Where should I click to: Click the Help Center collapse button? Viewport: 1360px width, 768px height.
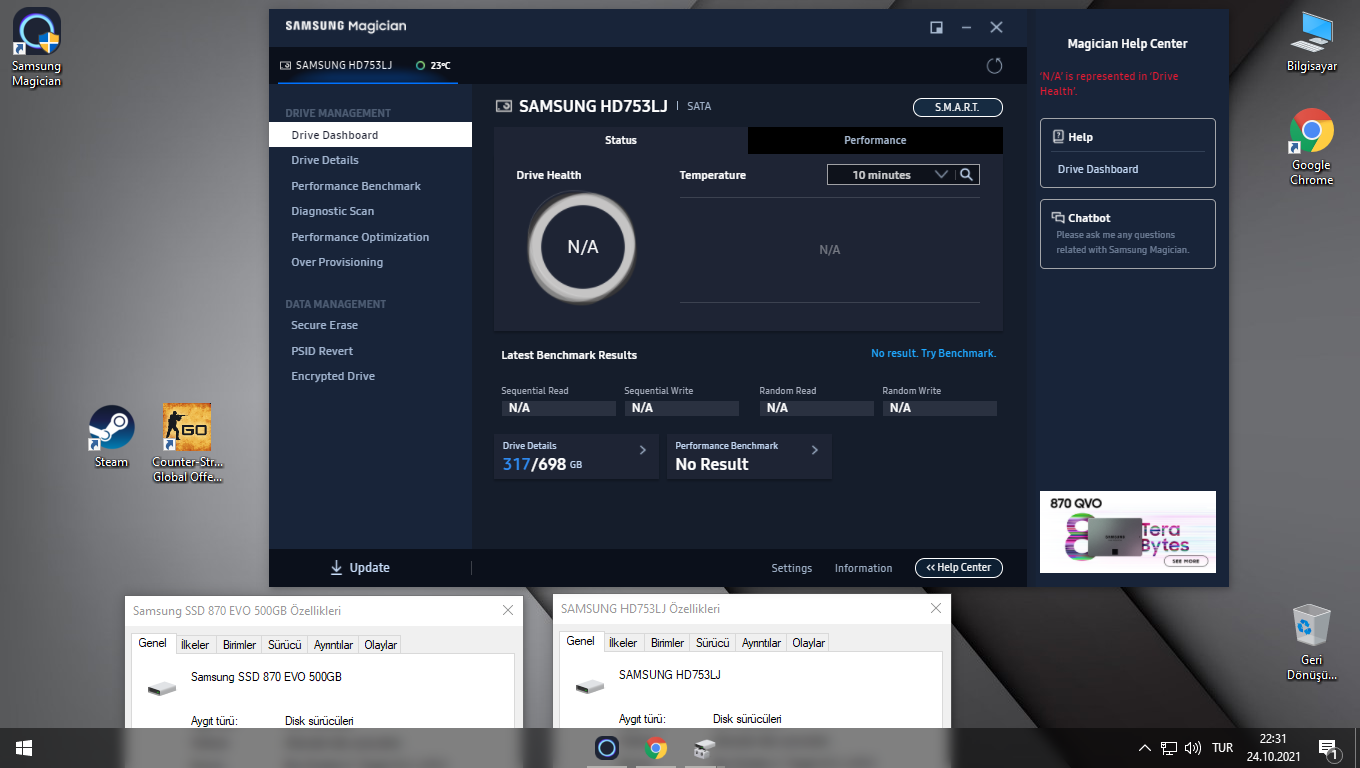pyautogui.click(x=958, y=568)
